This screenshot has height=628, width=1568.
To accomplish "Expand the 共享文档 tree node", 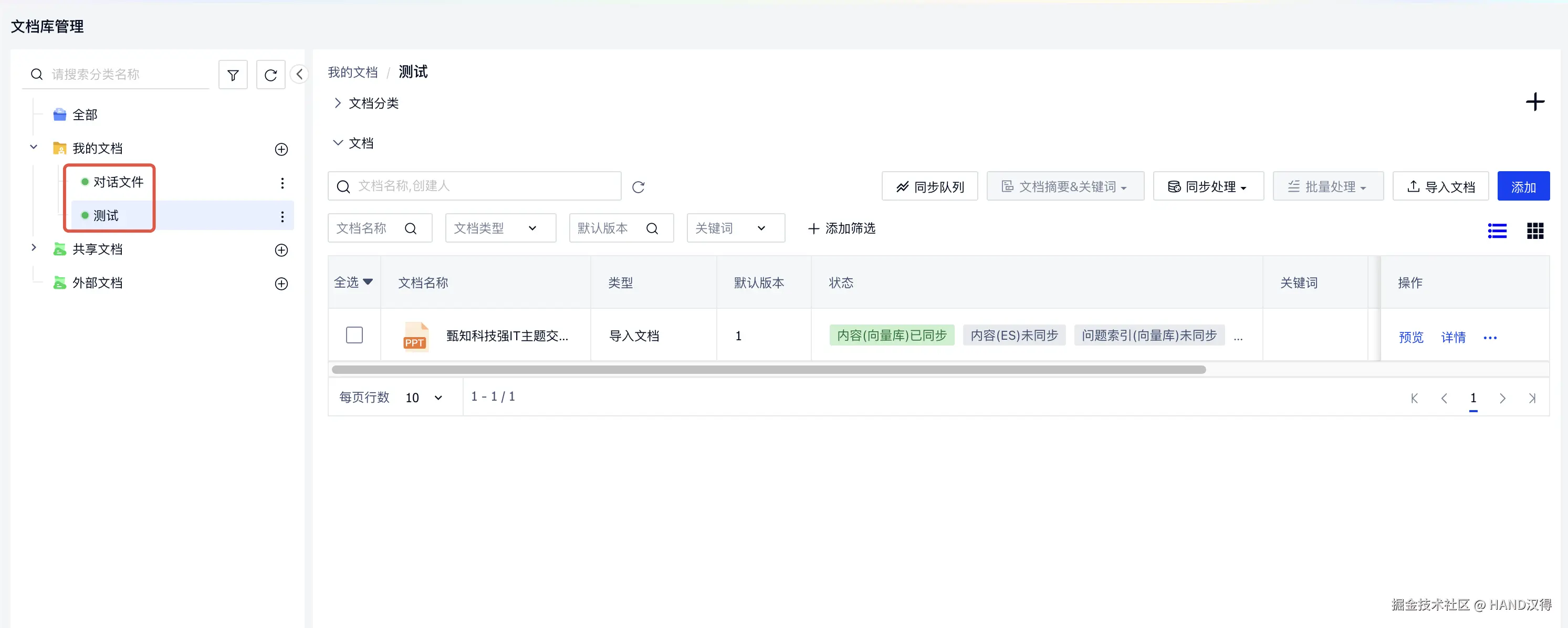I will tap(34, 248).
